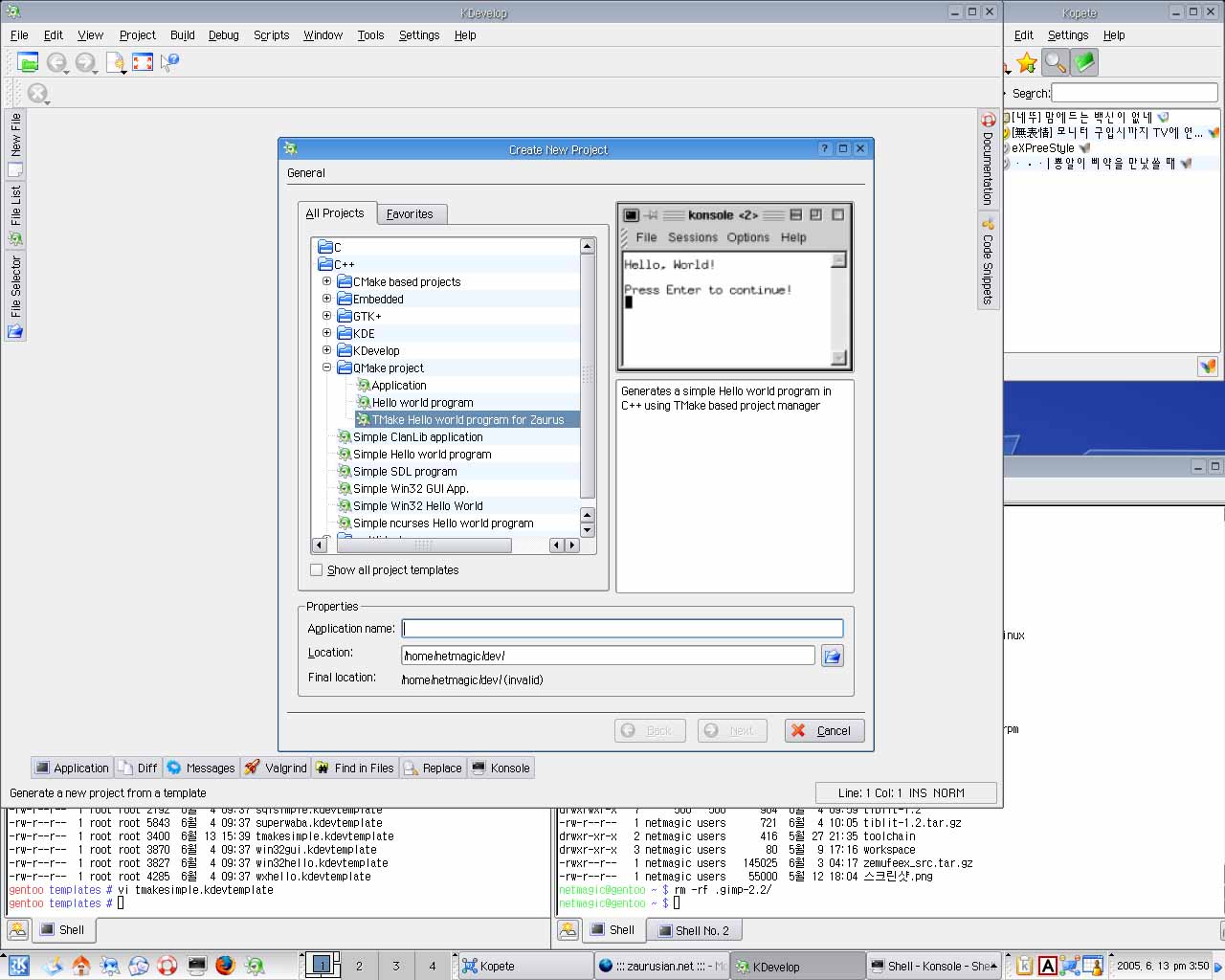Click the Application name input field

click(x=622, y=629)
